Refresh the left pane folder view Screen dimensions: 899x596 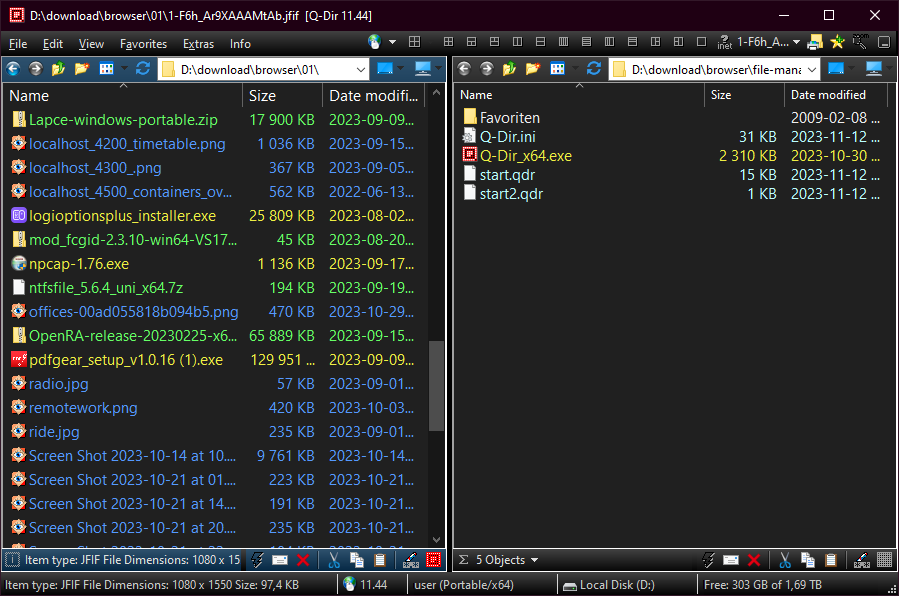(x=143, y=69)
